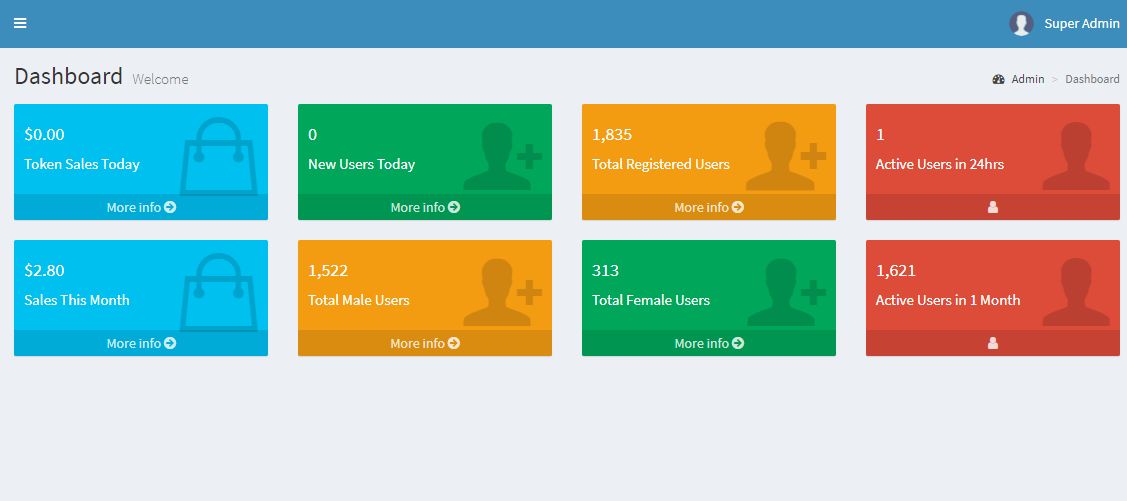Click add-user icon on Total Registered Users card
The width and height of the screenshot is (1127, 501).
click(x=786, y=156)
